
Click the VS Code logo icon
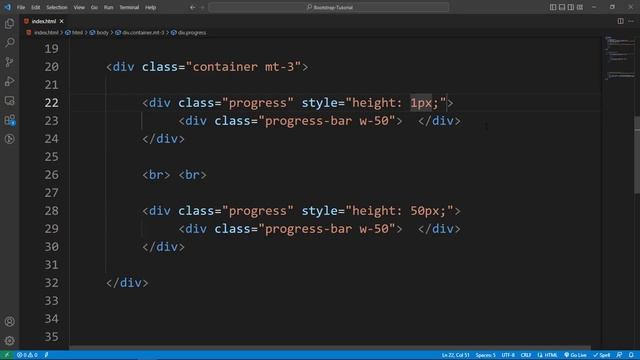click(7, 7)
